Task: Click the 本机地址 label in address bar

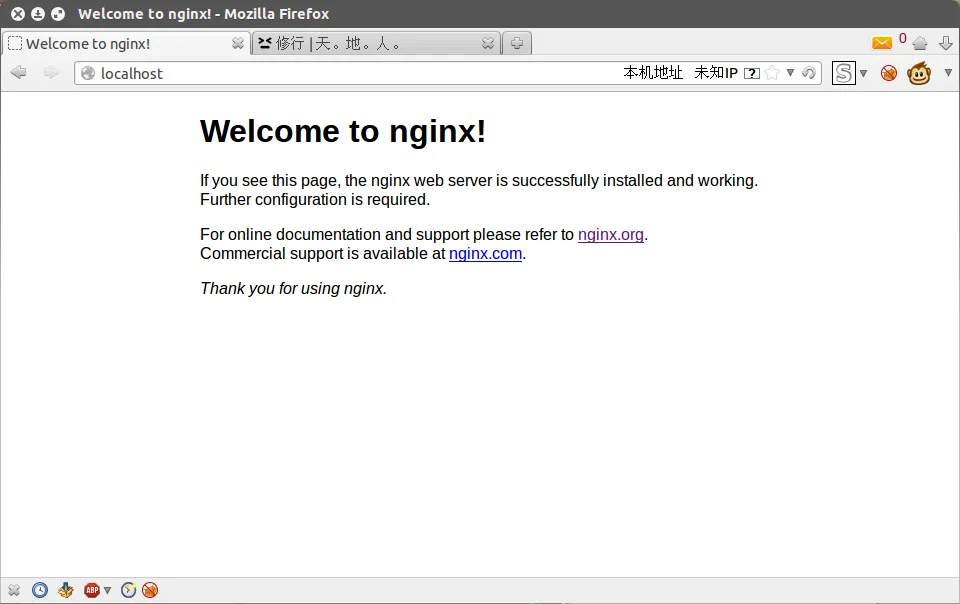Action: [653, 73]
